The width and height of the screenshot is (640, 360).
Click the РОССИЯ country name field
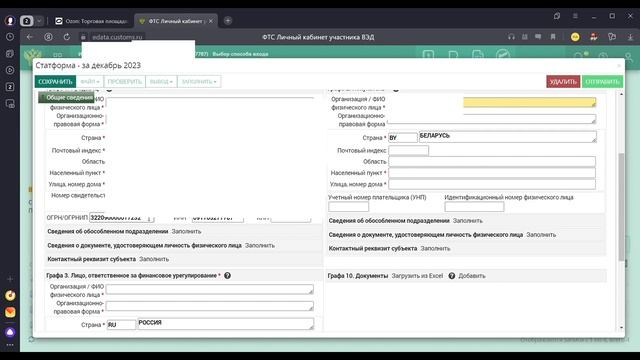226,324
